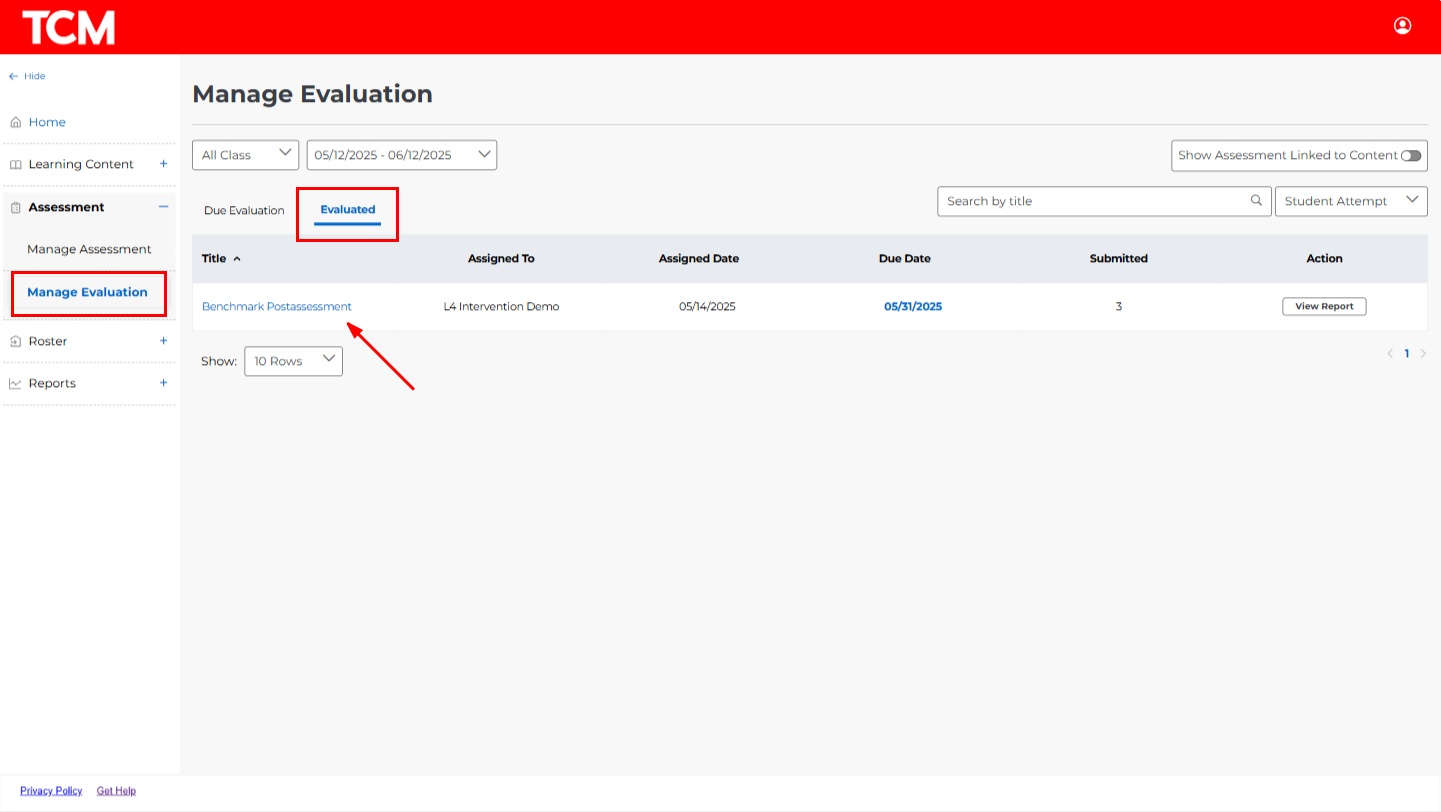
Task: Click the search magnifier icon
Action: tap(1256, 201)
